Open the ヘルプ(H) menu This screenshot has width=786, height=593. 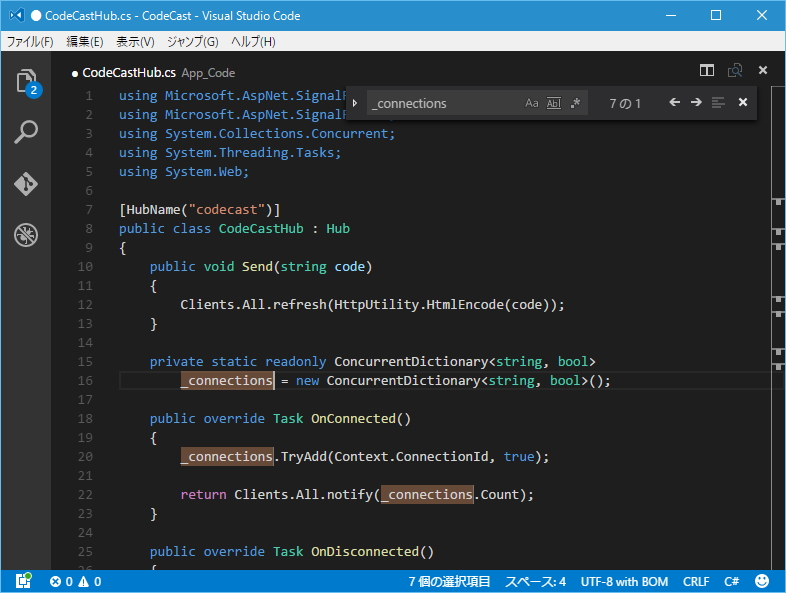(x=253, y=42)
